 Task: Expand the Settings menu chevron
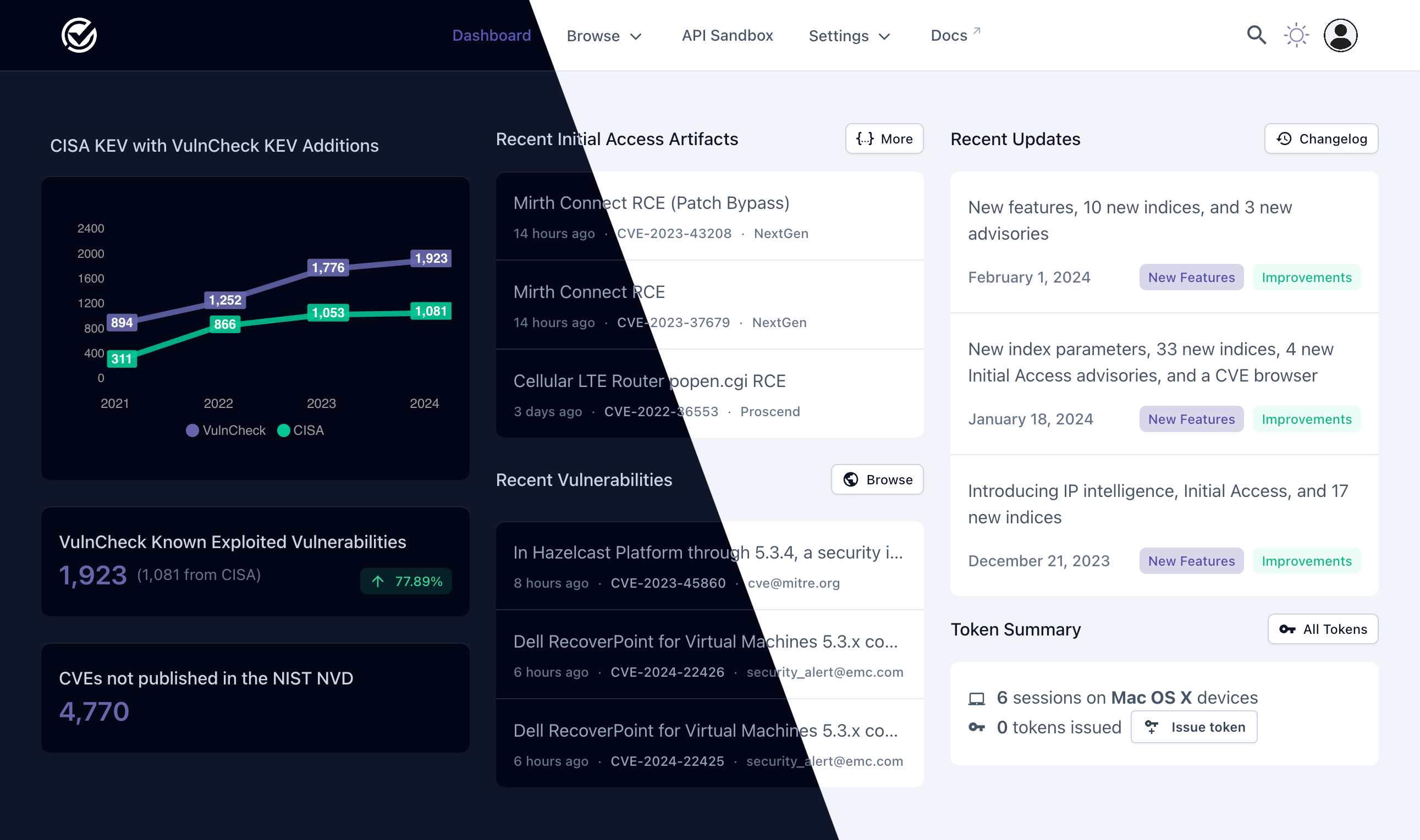tap(884, 37)
